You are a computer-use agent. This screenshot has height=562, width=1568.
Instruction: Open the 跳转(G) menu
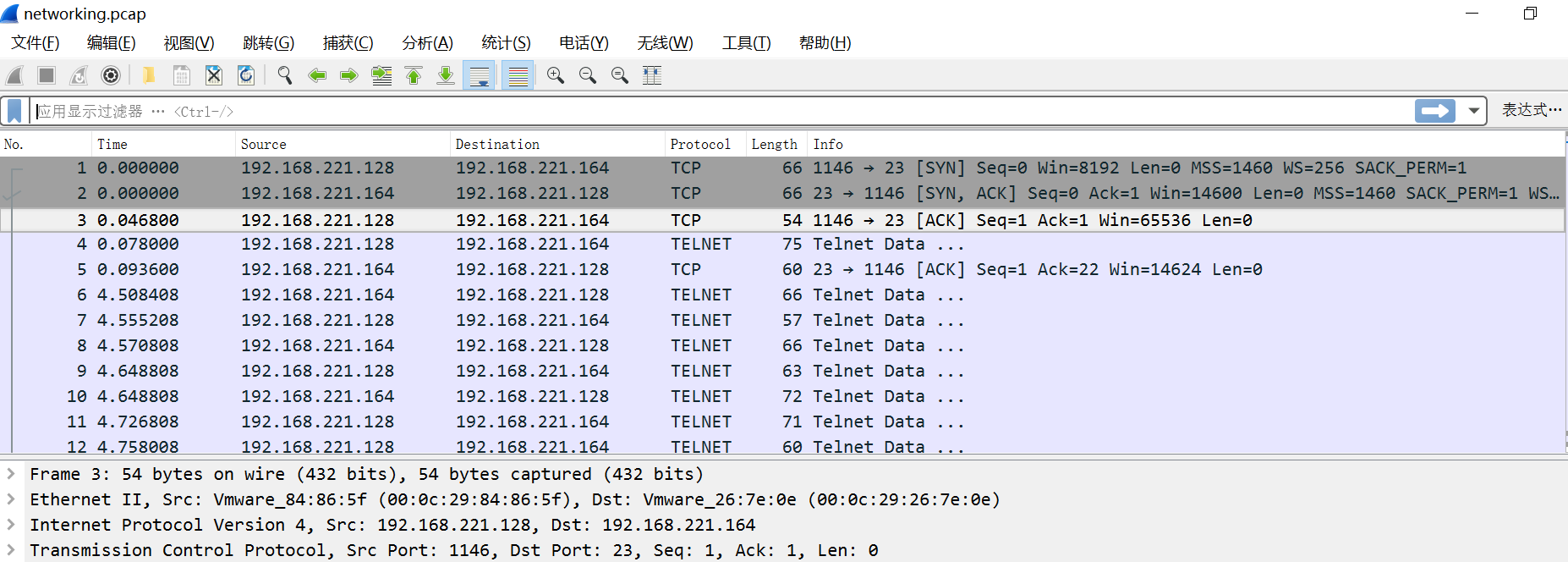coord(268,43)
